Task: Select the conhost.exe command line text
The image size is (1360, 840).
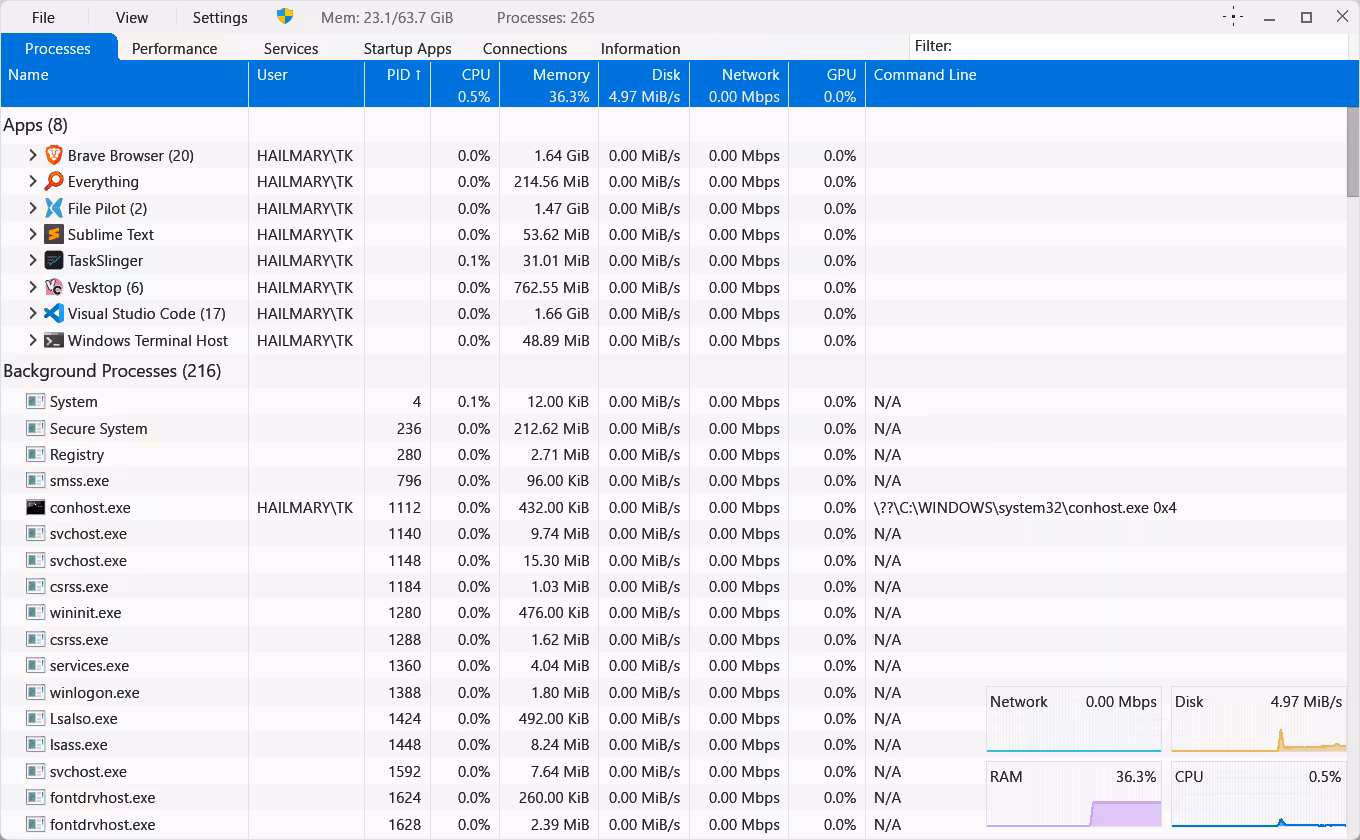Action: (x=1025, y=507)
